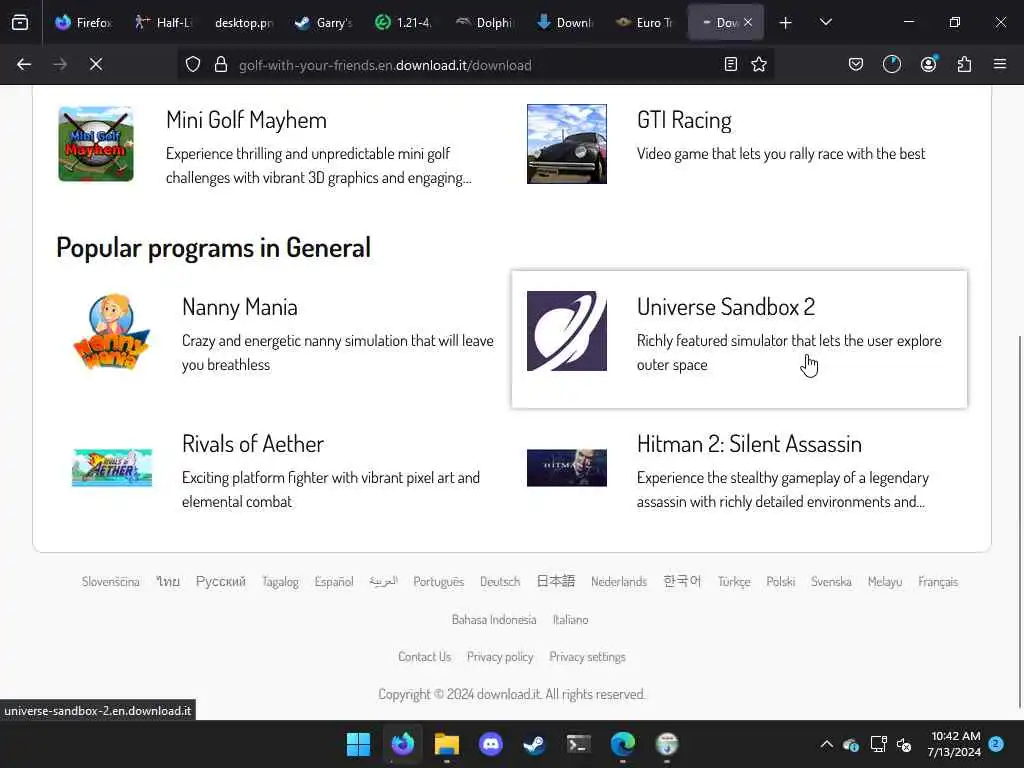This screenshot has height=768, width=1024.
Task: Switch language to Slovenščina
Action: click(110, 581)
